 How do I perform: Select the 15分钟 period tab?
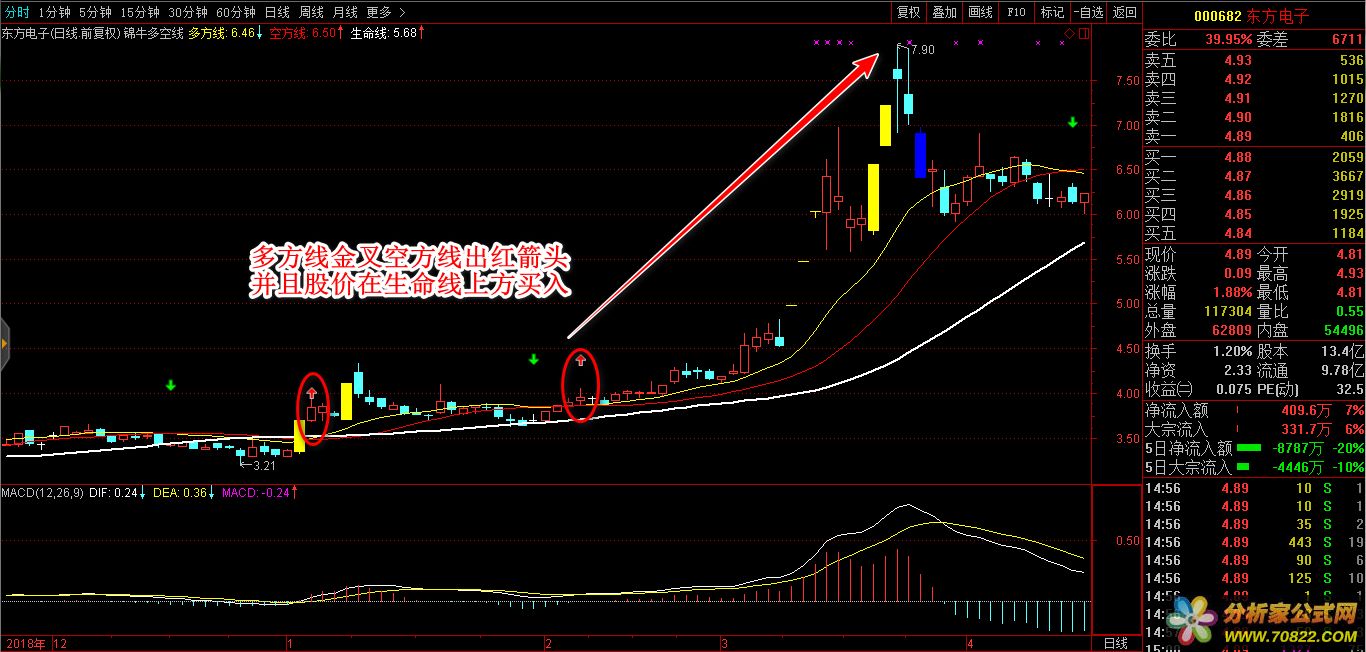[x=139, y=12]
